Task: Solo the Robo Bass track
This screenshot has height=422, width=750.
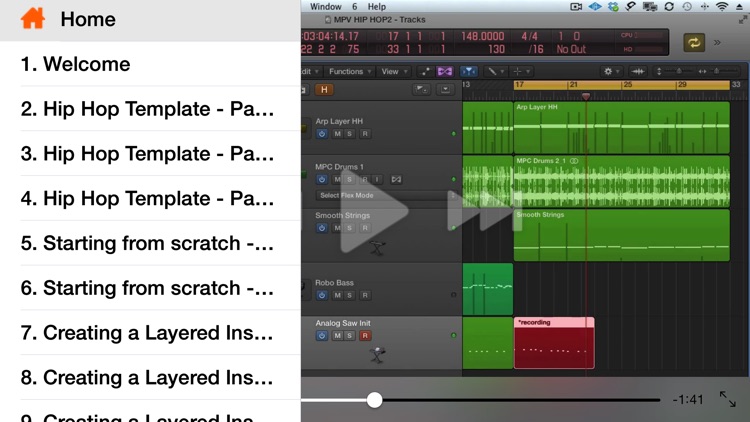Action: click(x=349, y=295)
